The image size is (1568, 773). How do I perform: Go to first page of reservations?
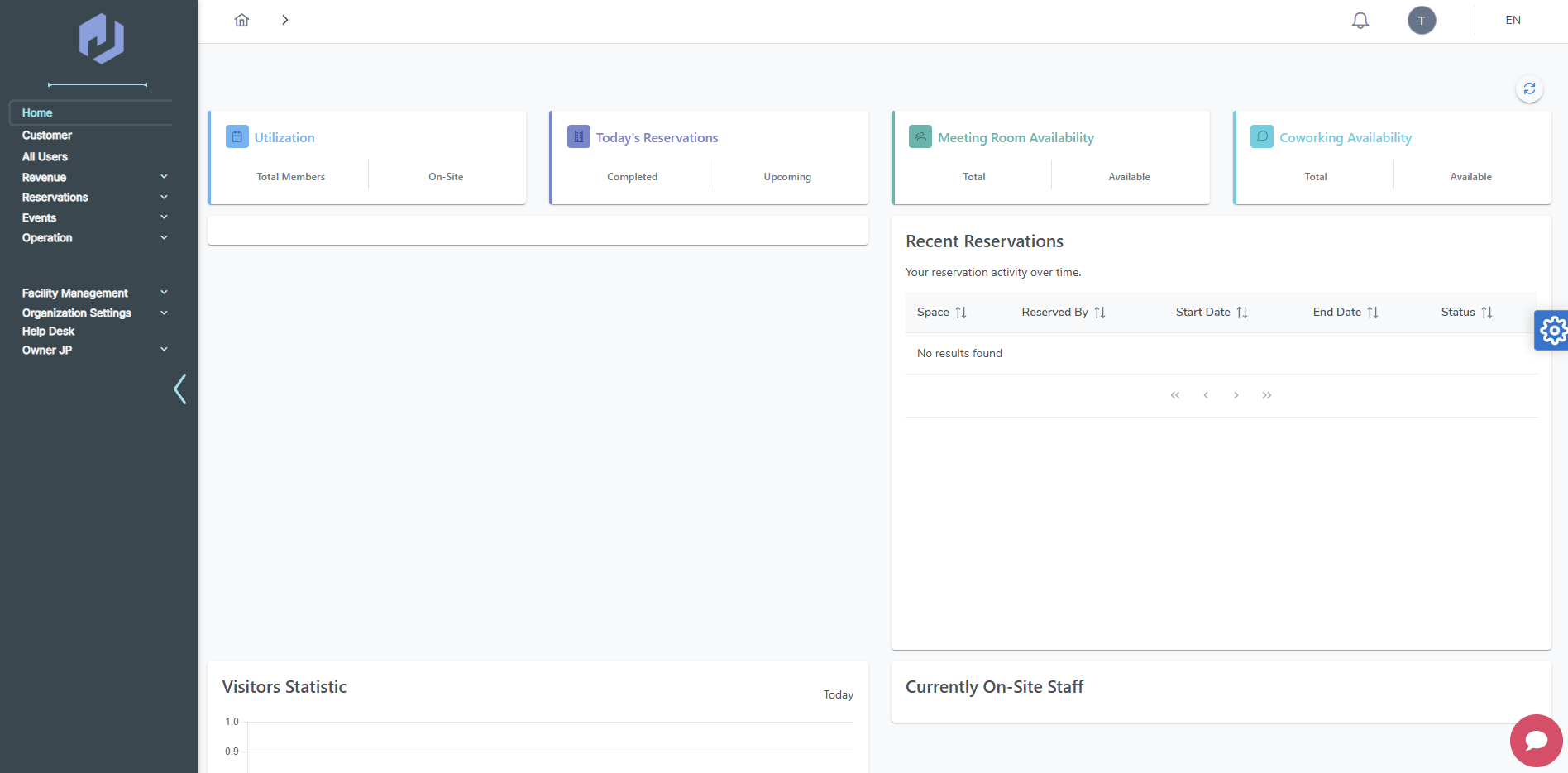click(x=1175, y=395)
